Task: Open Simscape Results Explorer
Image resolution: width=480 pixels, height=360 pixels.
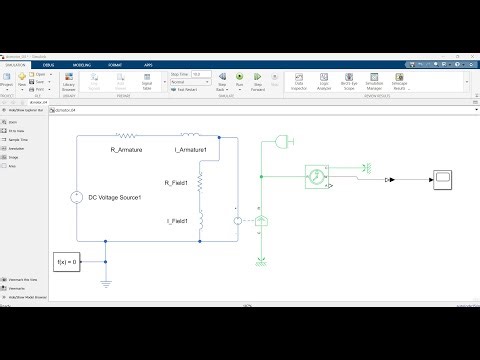Action: pos(399,82)
